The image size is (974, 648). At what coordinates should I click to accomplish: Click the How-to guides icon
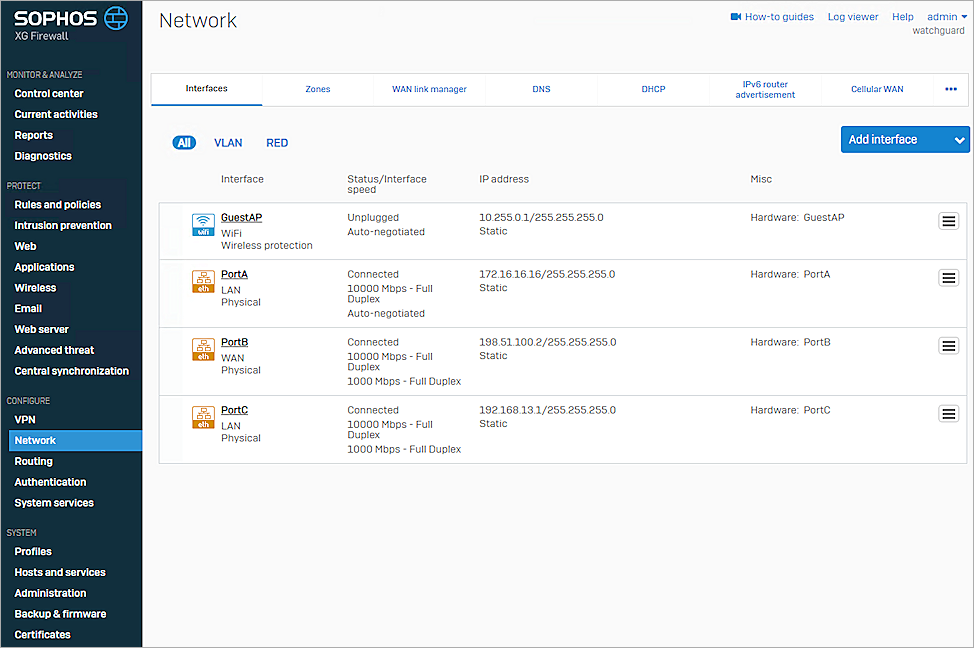click(737, 16)
